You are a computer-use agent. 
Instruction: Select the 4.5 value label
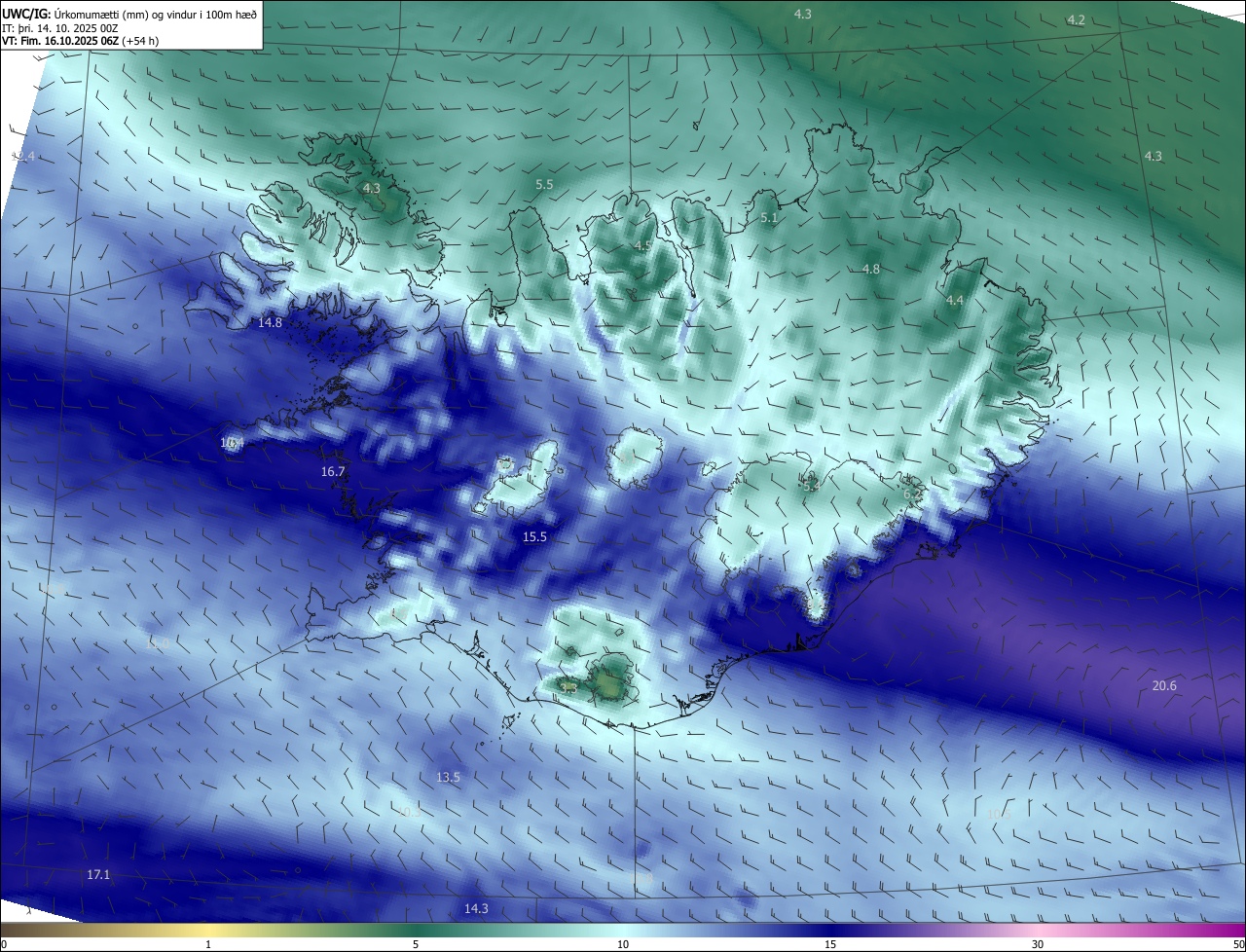[642, 246]
